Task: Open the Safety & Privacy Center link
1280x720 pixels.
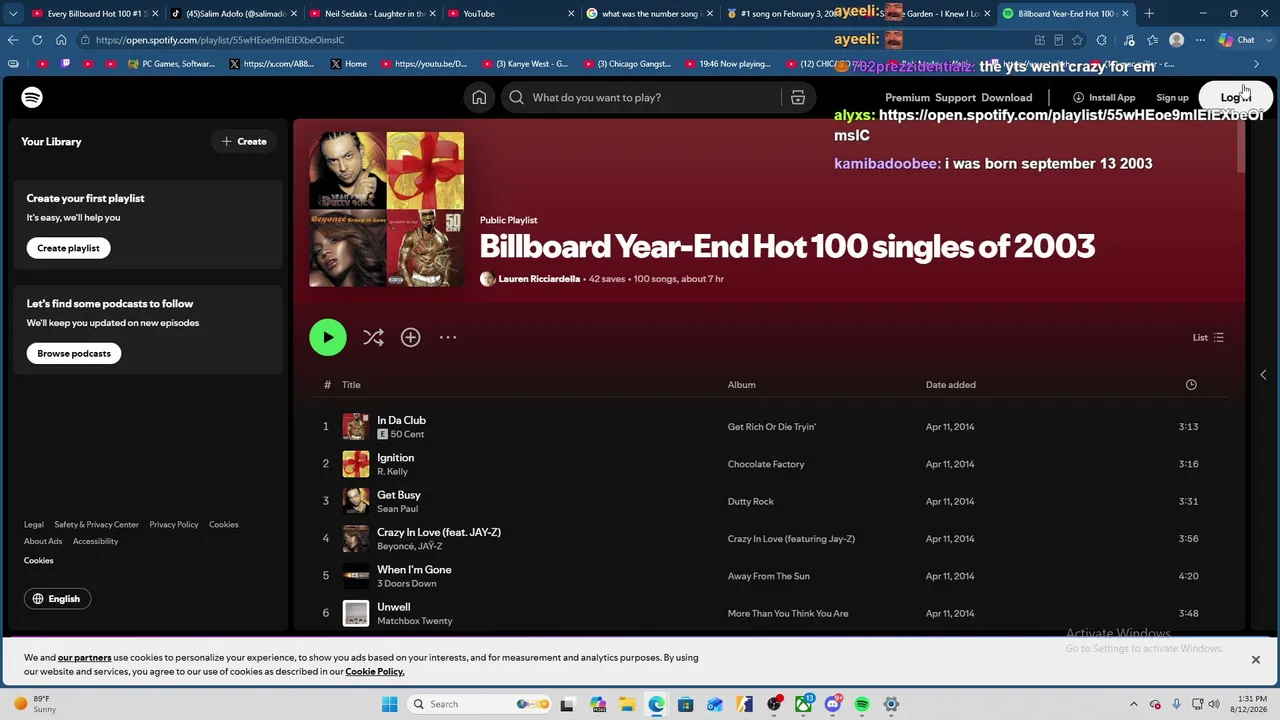Action: pyautogui.click(x=96, y=525)
